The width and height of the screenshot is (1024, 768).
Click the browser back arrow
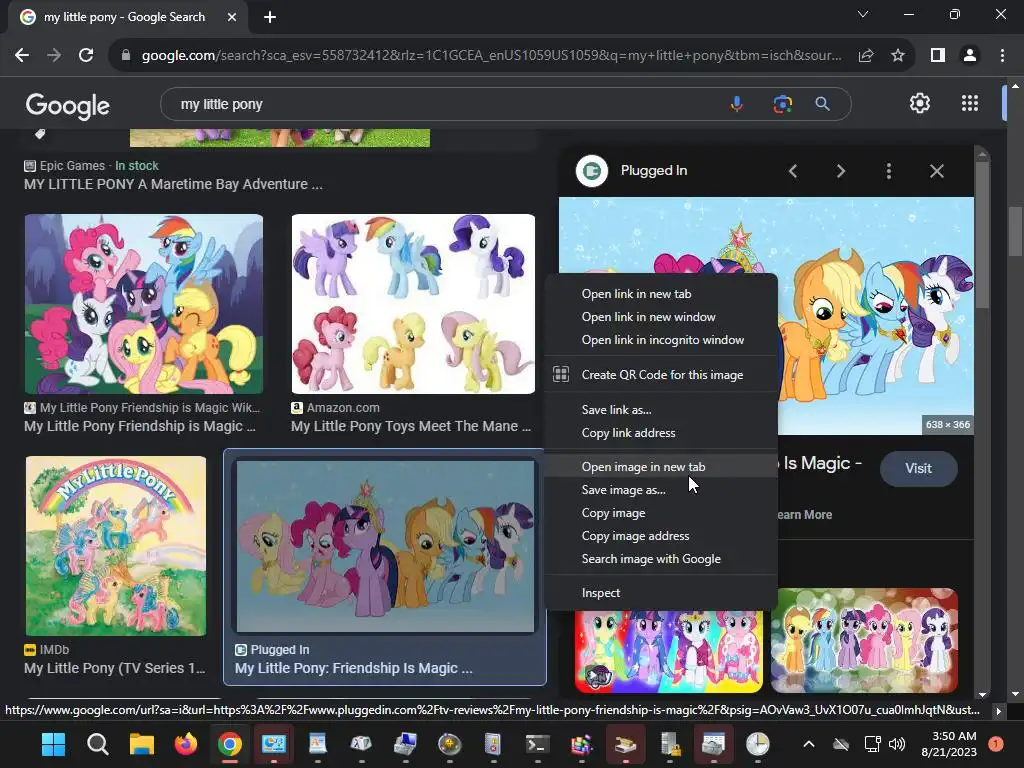[x=22, y=56]
